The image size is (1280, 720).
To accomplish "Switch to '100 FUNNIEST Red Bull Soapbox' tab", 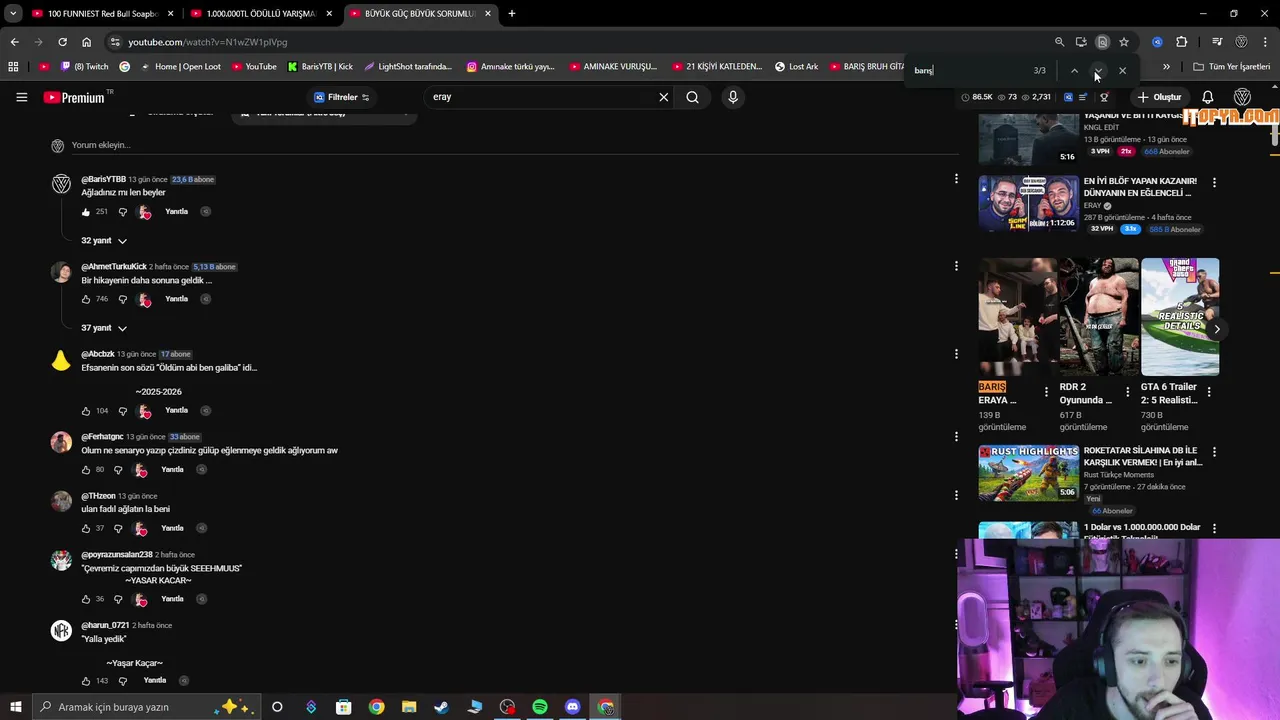I will 103,14.
